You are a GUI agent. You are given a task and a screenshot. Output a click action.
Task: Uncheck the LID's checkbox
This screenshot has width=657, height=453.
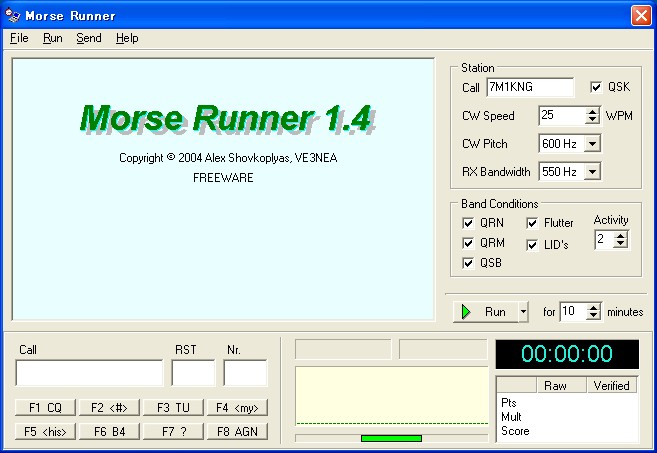tap(532, 245)
